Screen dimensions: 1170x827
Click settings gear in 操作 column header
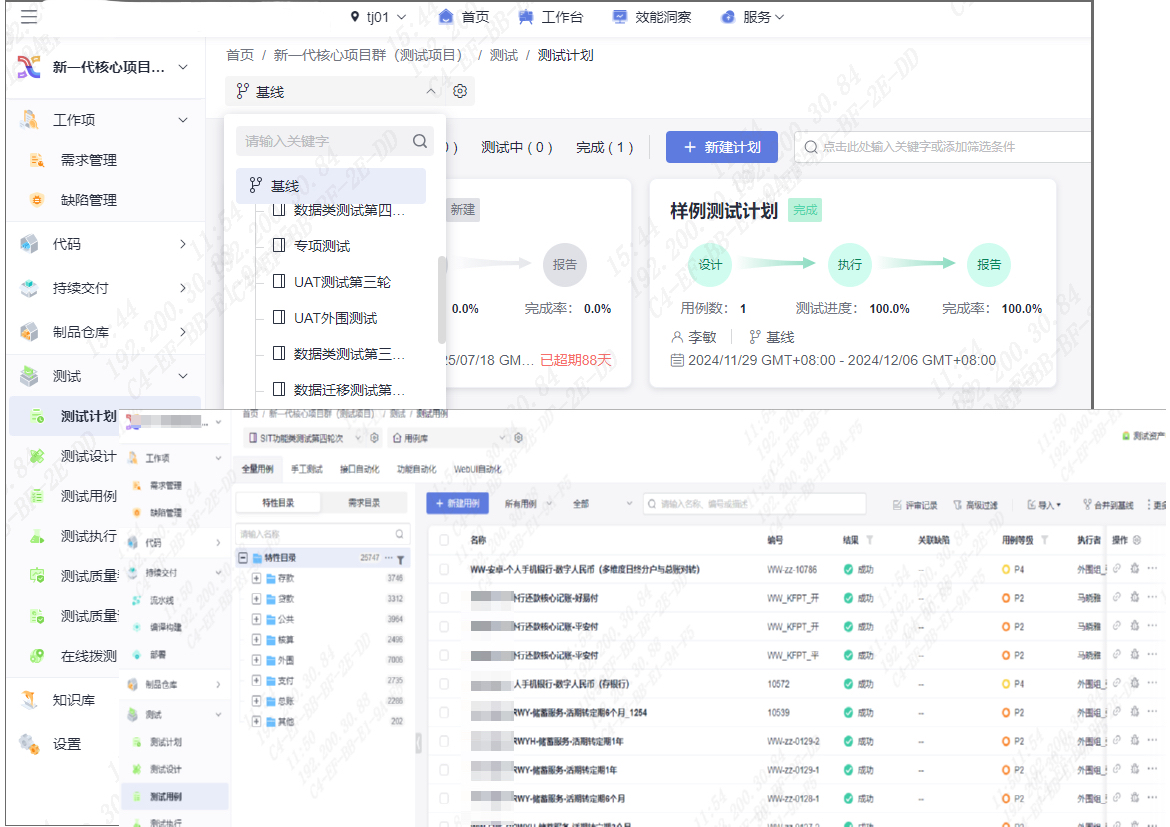(x=1137, y=540)
